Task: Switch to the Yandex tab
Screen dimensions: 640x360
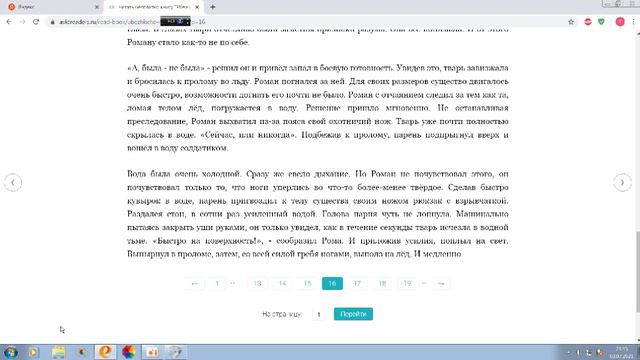Action: coord(52,7)
